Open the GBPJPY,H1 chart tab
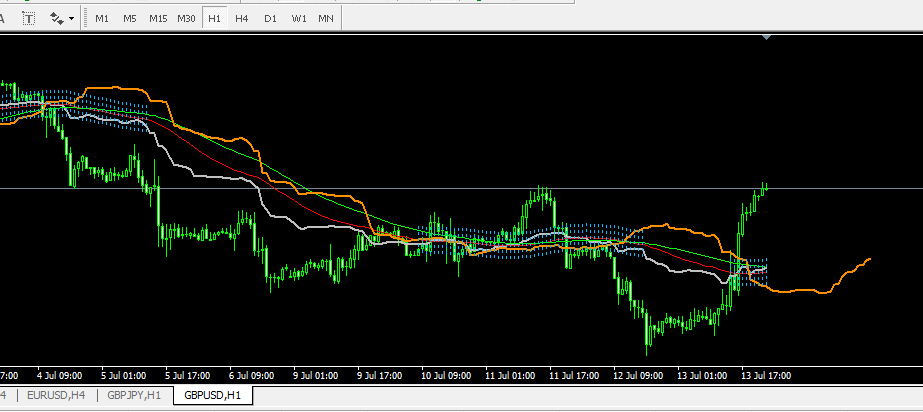The height and width of the screenshot is (412, 923). point(134,395)
